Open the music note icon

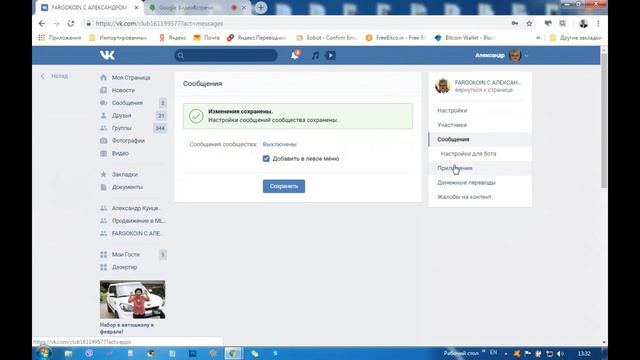[x=316, y=55]
